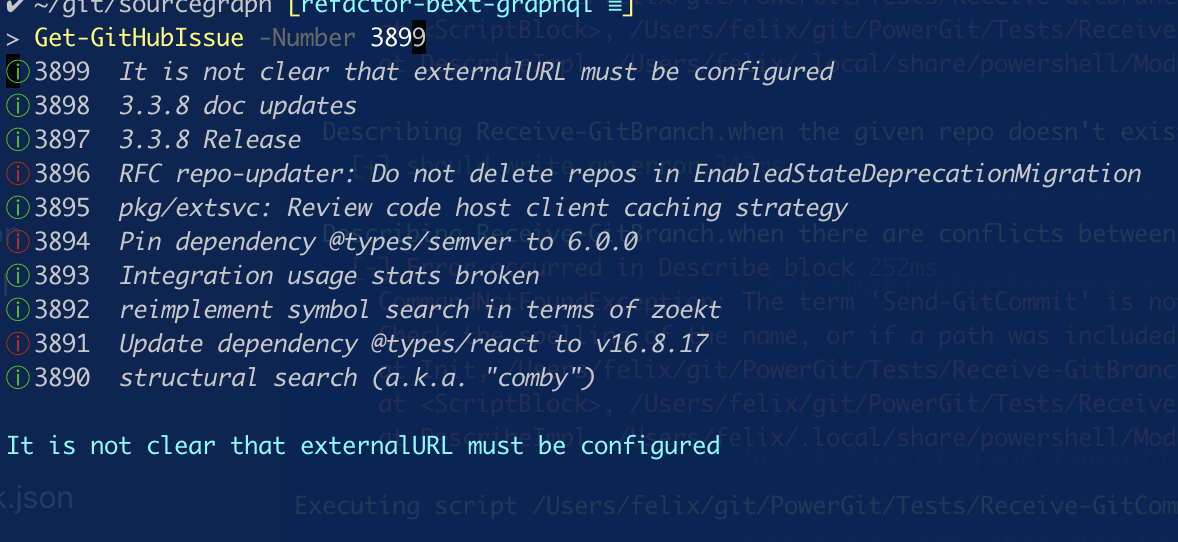1178x542 pixels.
Task: Click the -Number parameter in the command
Action: (x=307, y=38)
